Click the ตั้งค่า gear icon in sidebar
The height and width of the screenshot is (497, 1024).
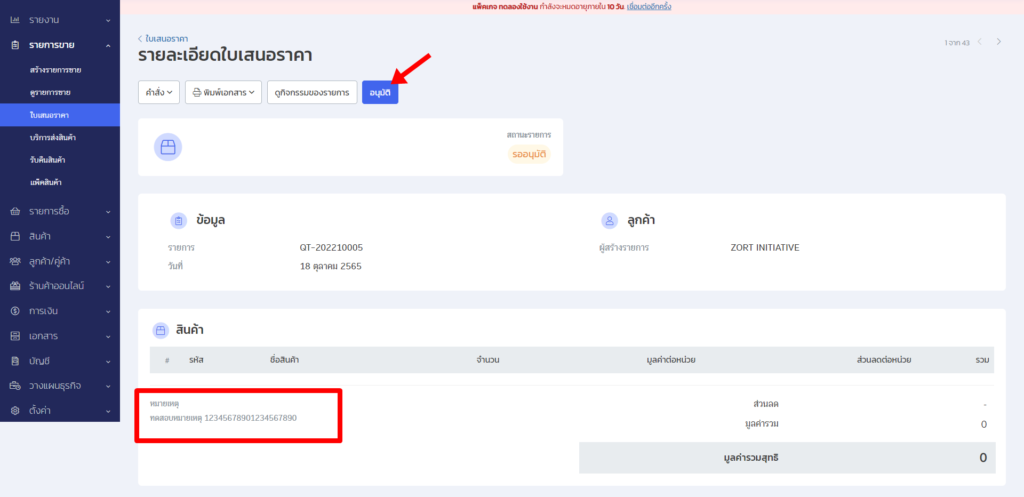(x=15, y=410)
